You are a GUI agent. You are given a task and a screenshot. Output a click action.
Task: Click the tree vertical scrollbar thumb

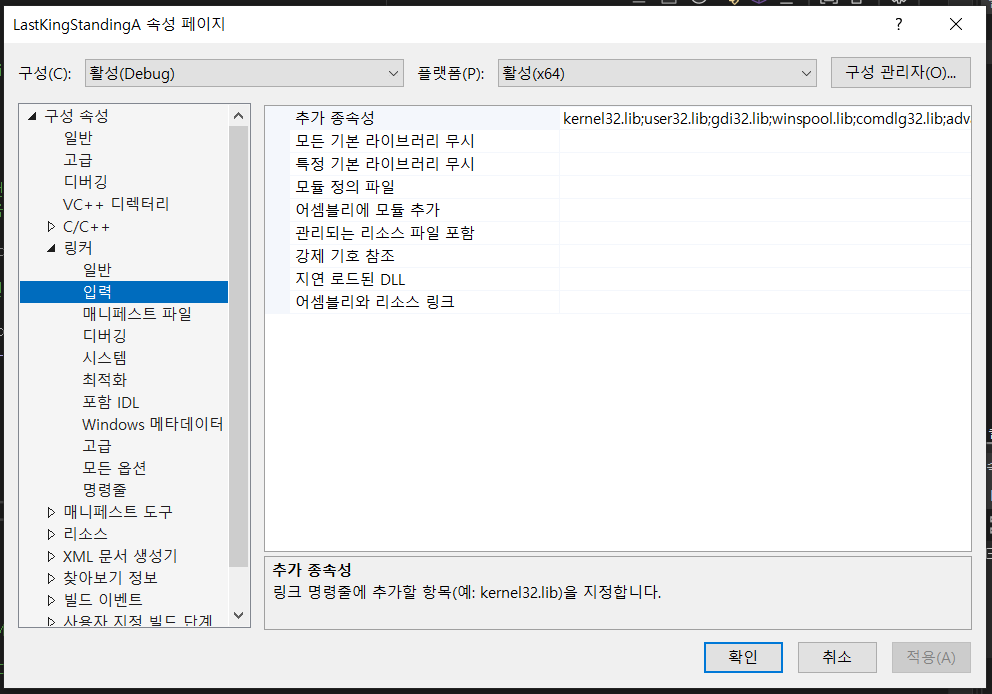tap(239, 346)
